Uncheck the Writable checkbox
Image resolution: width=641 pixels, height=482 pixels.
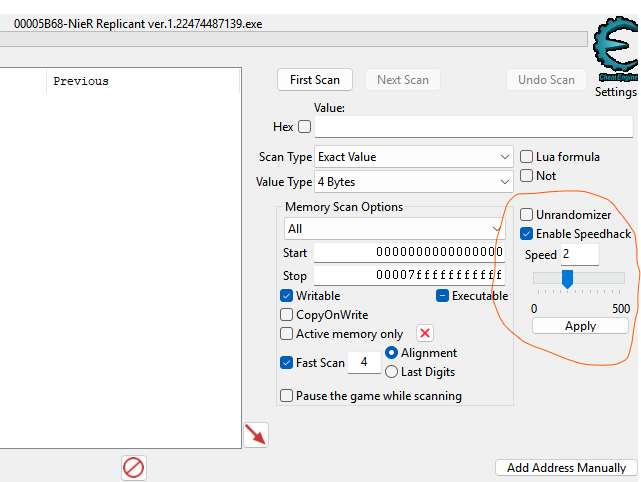pos(287,296)
